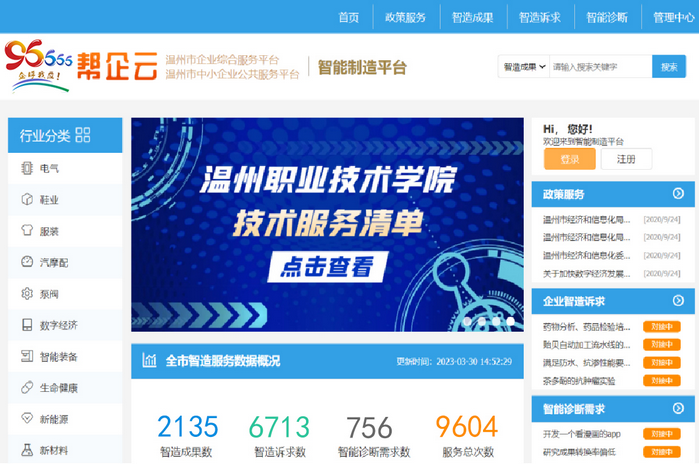
Task: Click the 服装 shirt icon
Action: [x=27, y=230]
